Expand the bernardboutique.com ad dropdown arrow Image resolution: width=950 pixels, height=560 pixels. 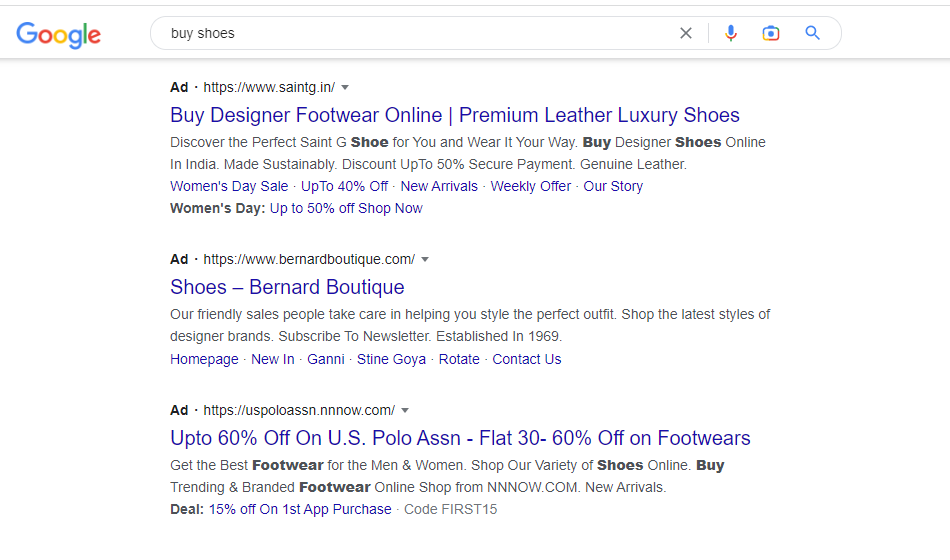click(425, 260)
